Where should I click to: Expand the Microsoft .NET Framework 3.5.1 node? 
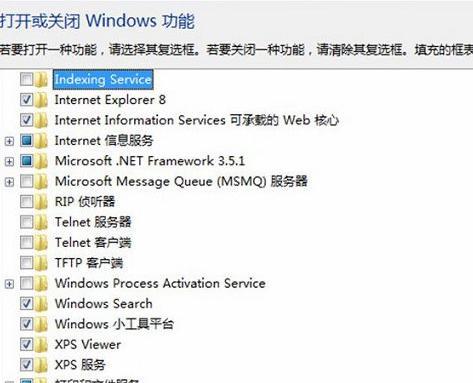9,162
